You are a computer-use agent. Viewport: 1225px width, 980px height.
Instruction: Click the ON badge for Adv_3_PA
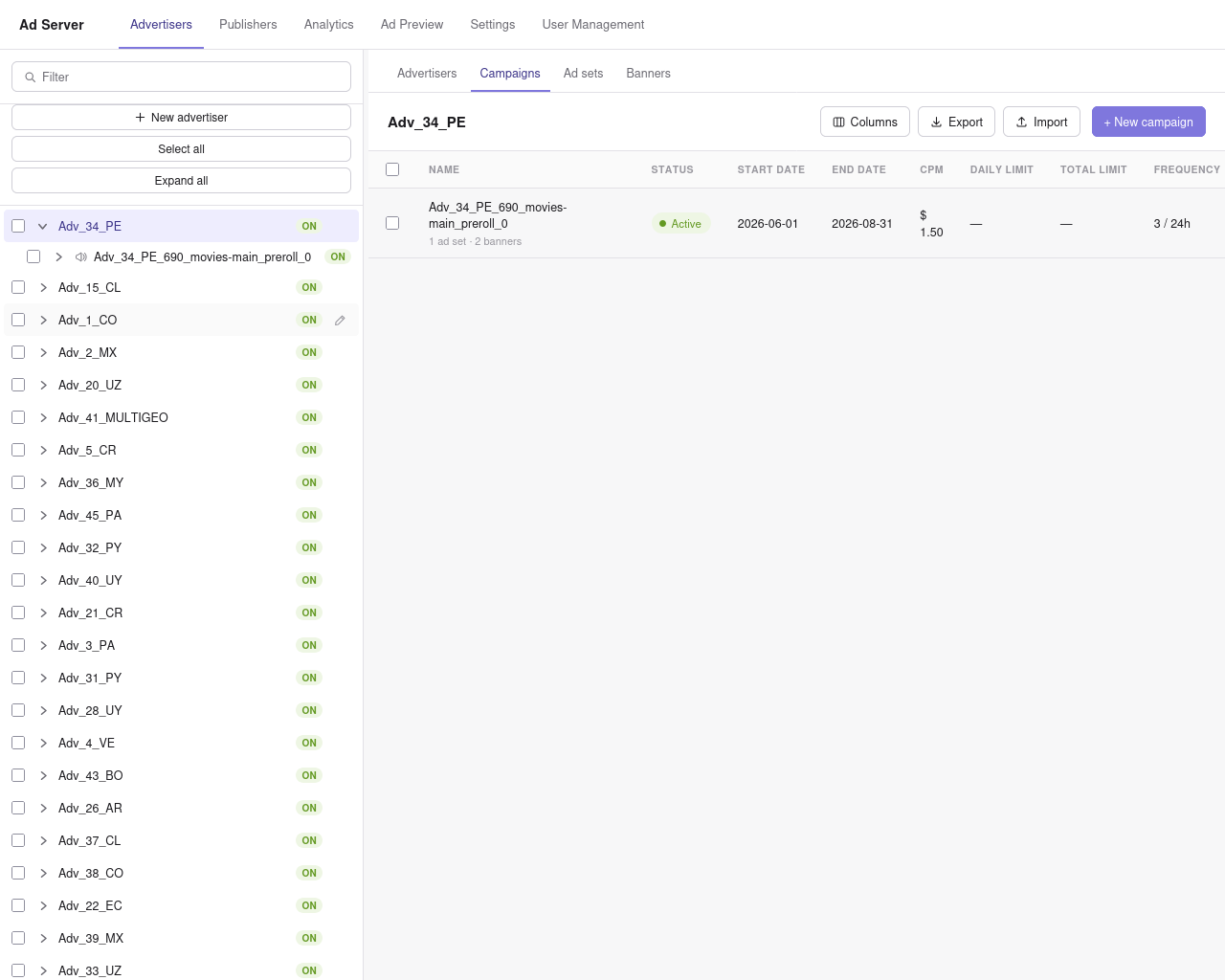pos(309,646)
